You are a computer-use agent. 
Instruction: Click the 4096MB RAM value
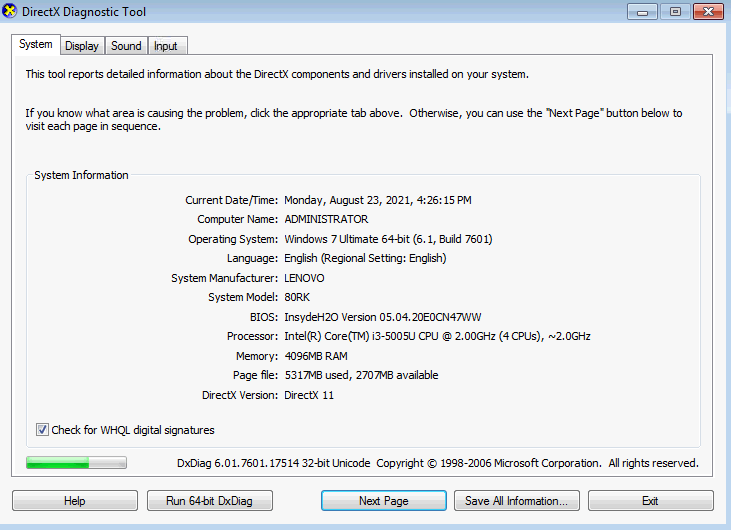point(316,356)
